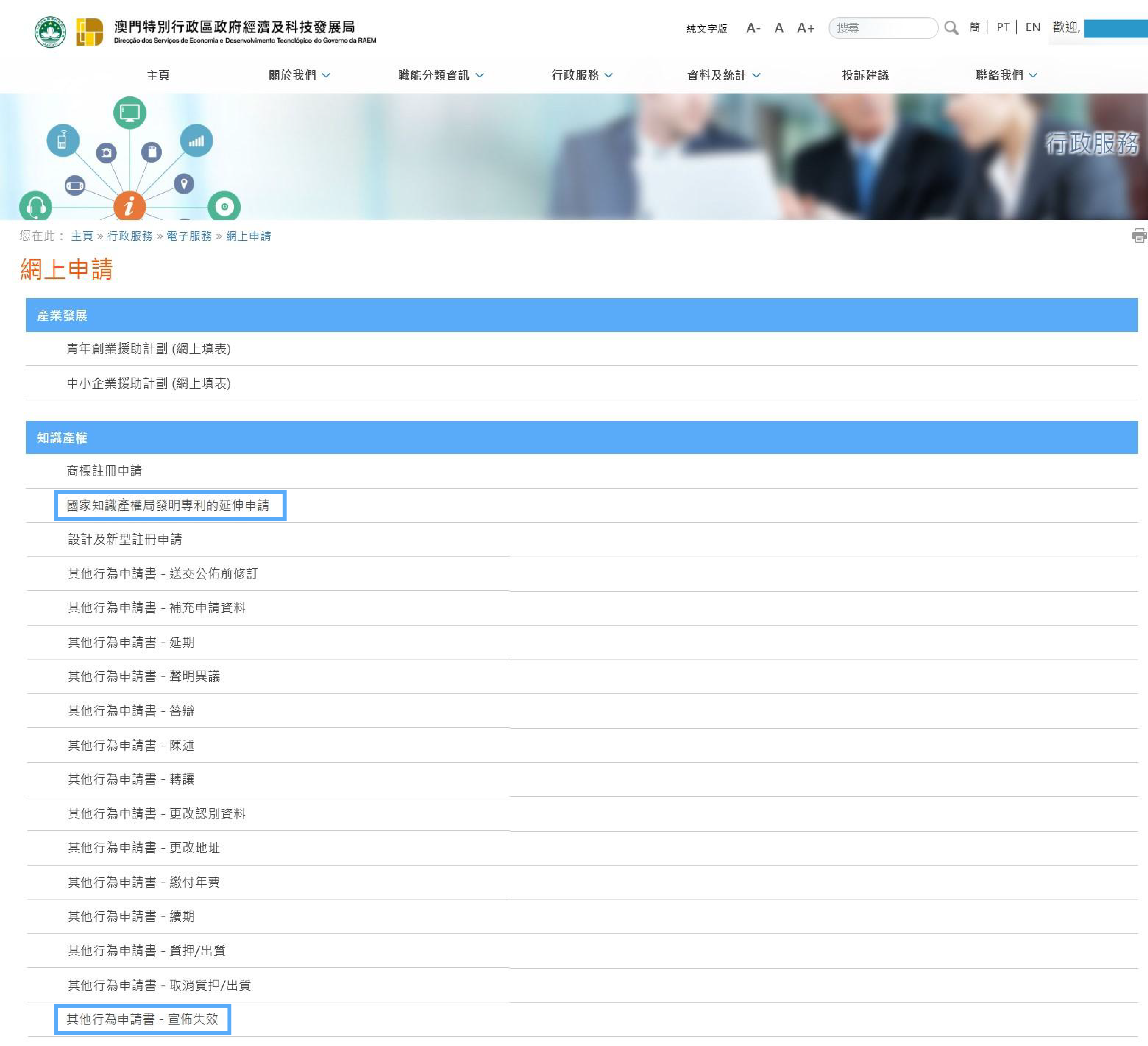Open 投訴建議 menu item
The width and height of the screenshot is (1148, 1046).
click(x=865, y=75)
